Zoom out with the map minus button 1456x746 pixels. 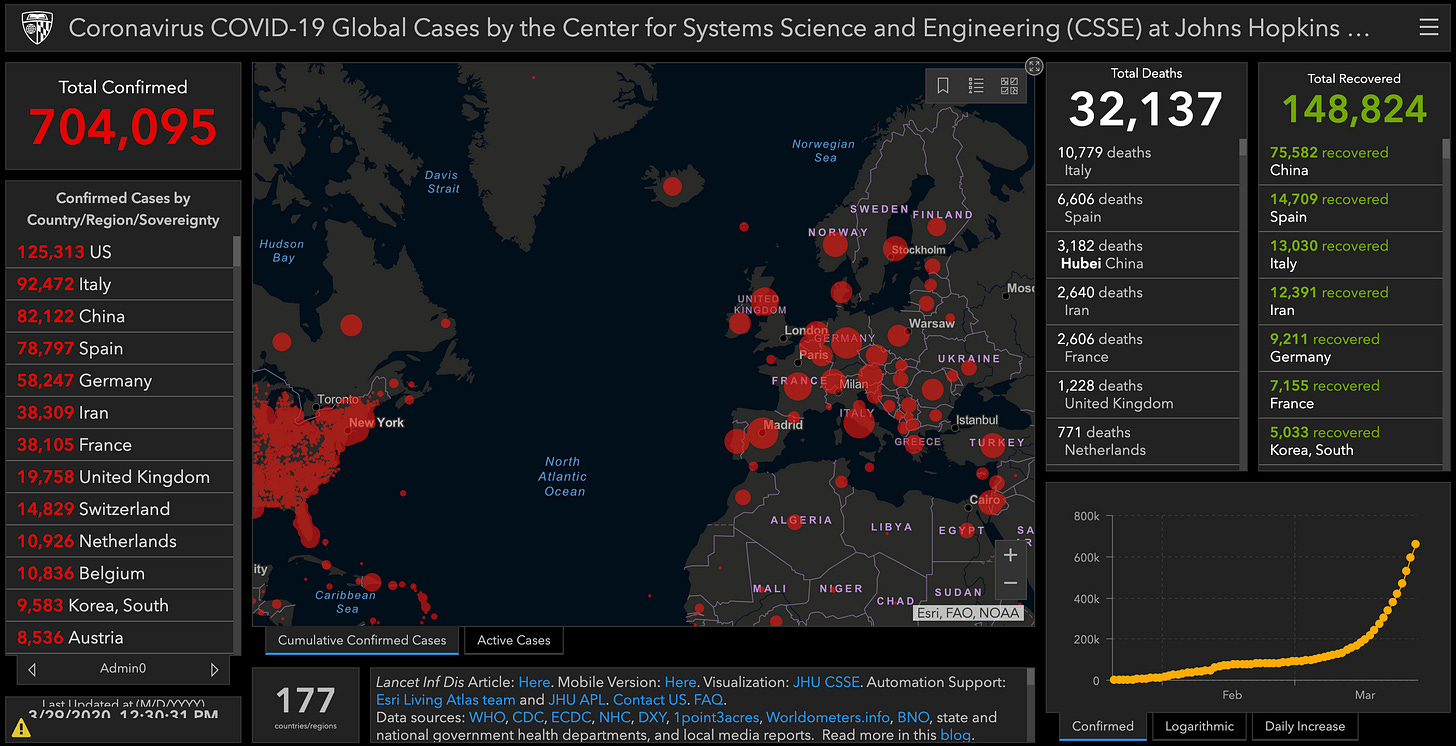1010,583
